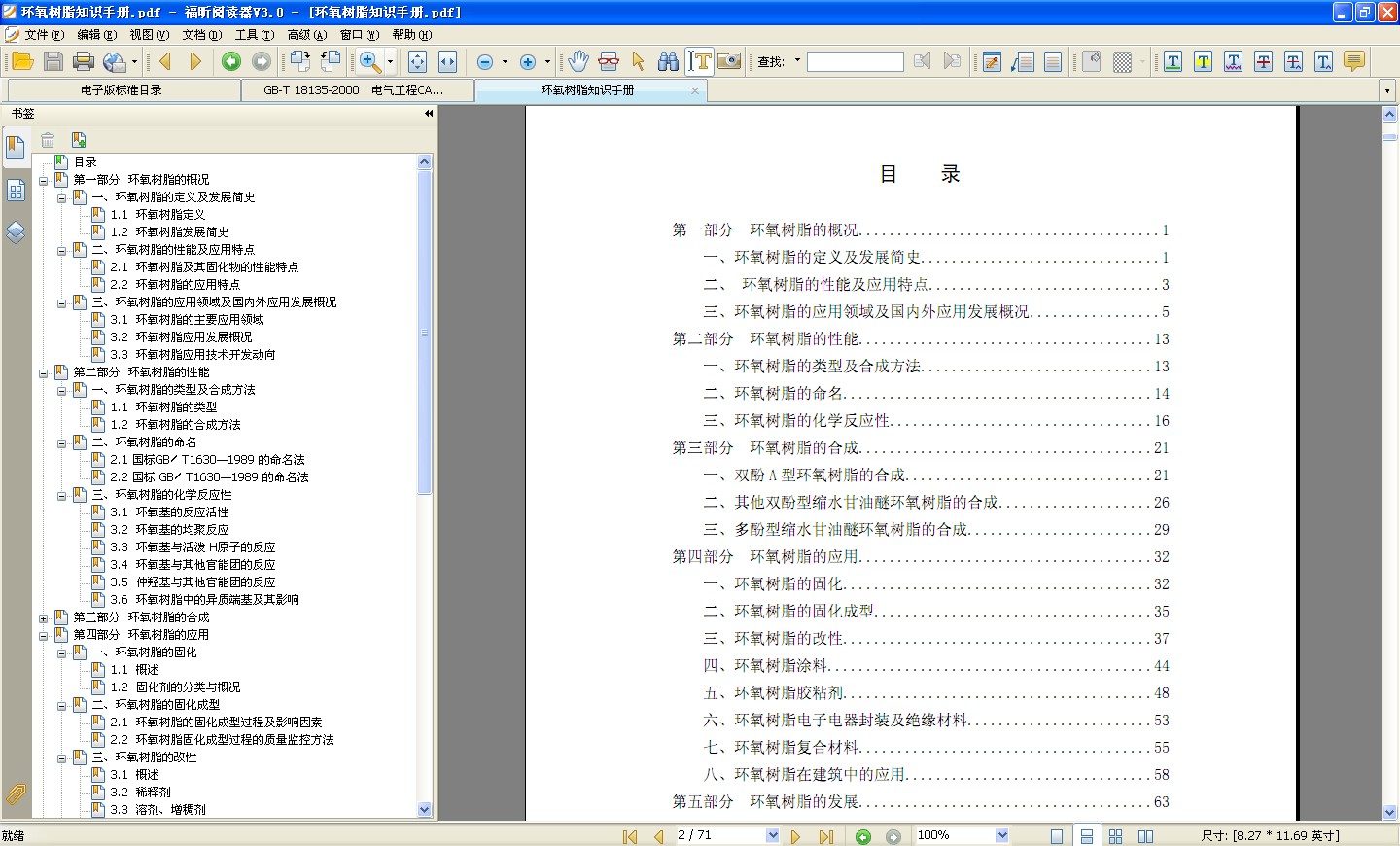Activate the Snapshot camera tool
The image size is (1400, 846).
[727, 60]
